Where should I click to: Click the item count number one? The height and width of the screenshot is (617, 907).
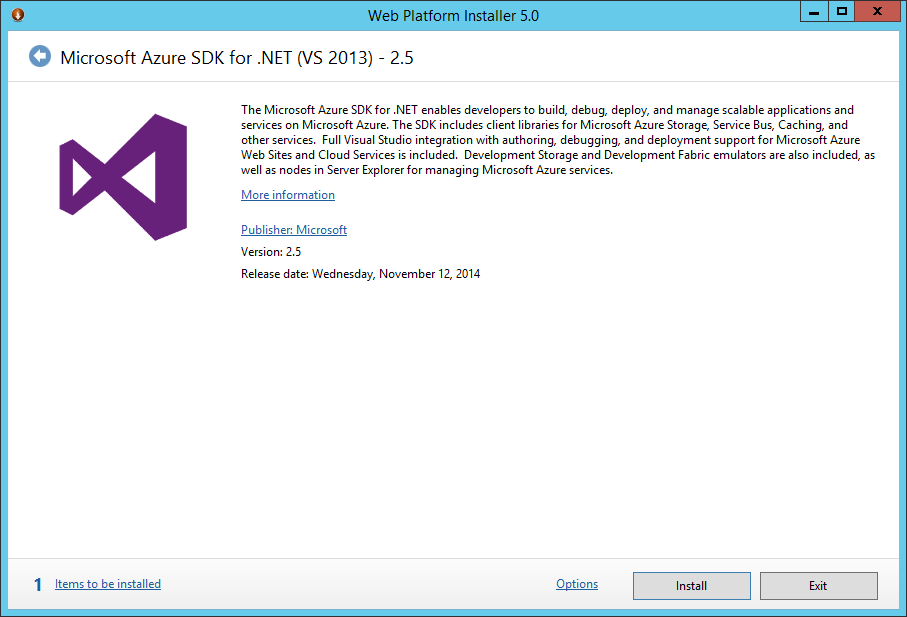click(37, 584)
